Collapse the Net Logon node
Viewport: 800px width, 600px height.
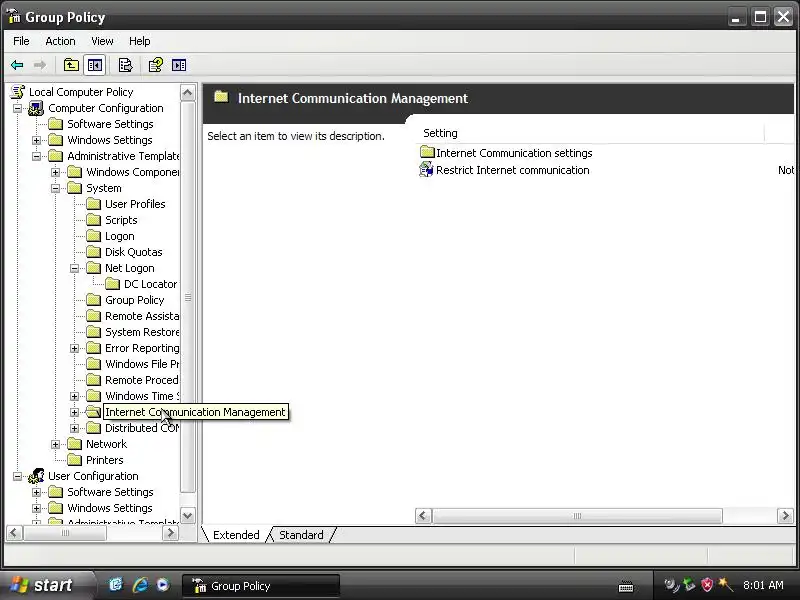tap(74, 268)
